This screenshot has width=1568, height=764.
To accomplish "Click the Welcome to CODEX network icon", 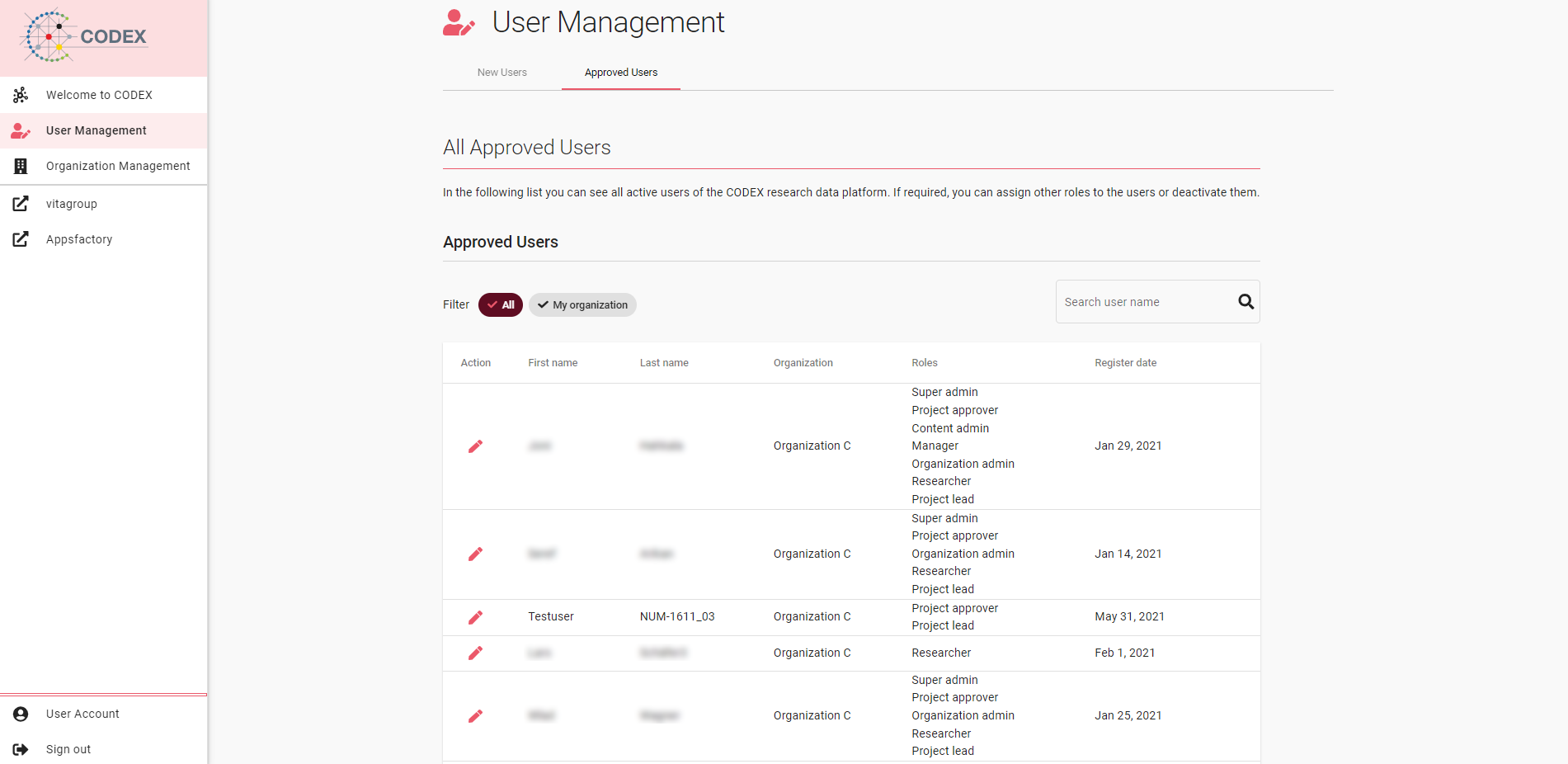I will [x=21, y=95].
